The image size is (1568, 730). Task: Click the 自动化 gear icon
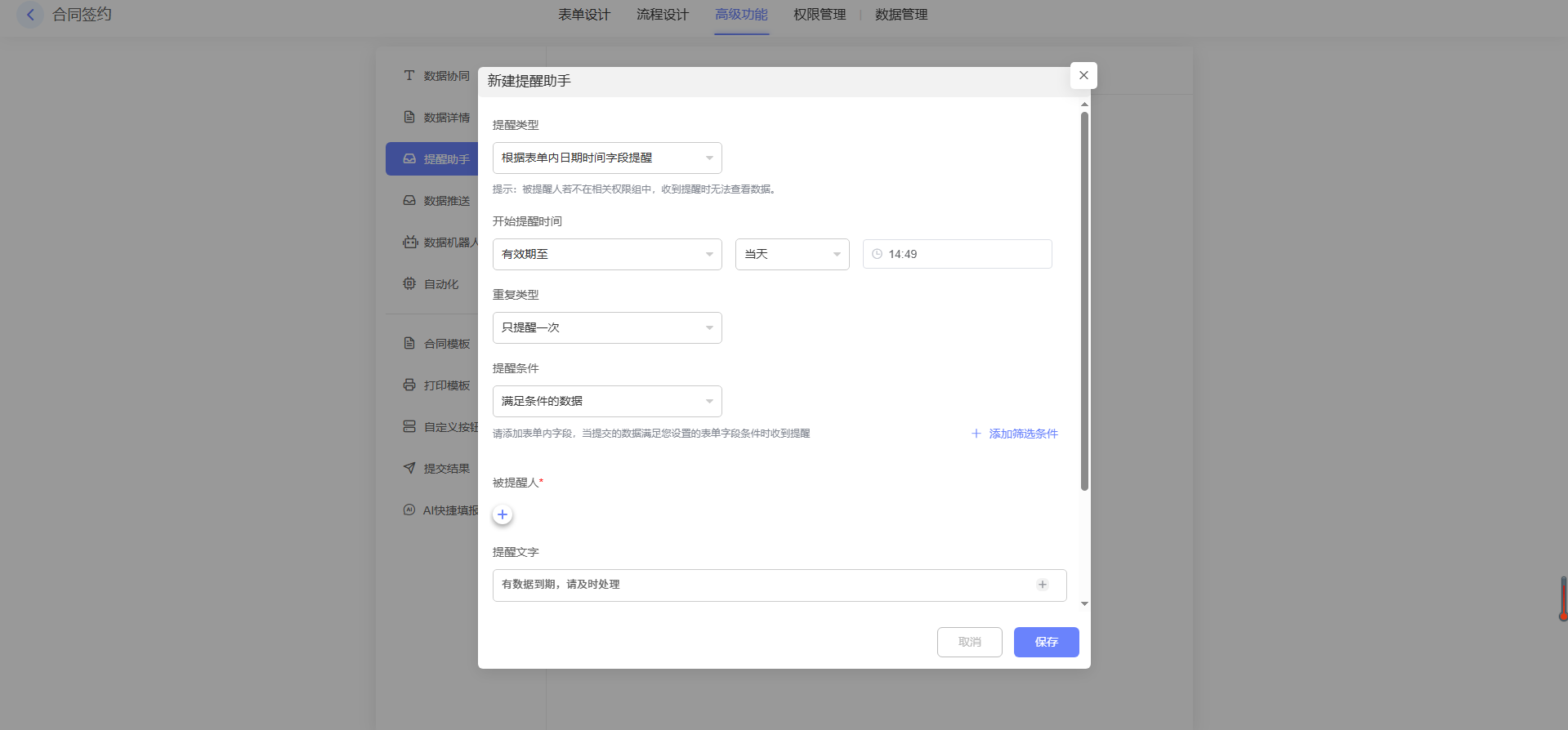pyautogui.click(x=409, y=283)
